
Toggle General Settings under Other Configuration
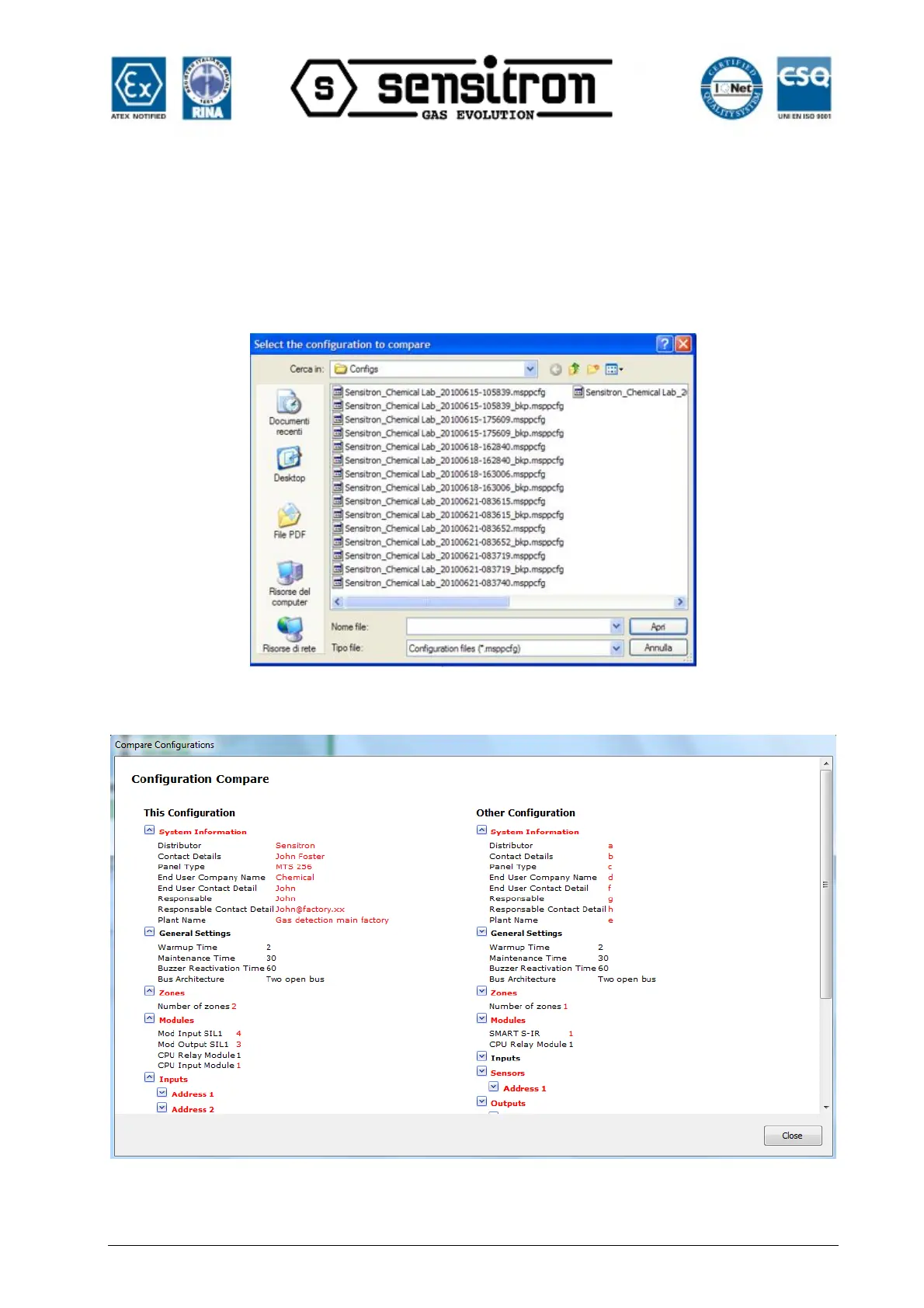point(481,931)
